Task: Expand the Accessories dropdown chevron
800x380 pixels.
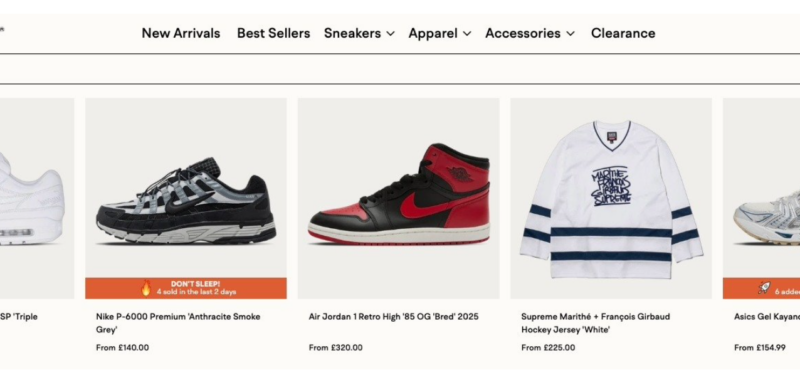Action: pos(570,34)
